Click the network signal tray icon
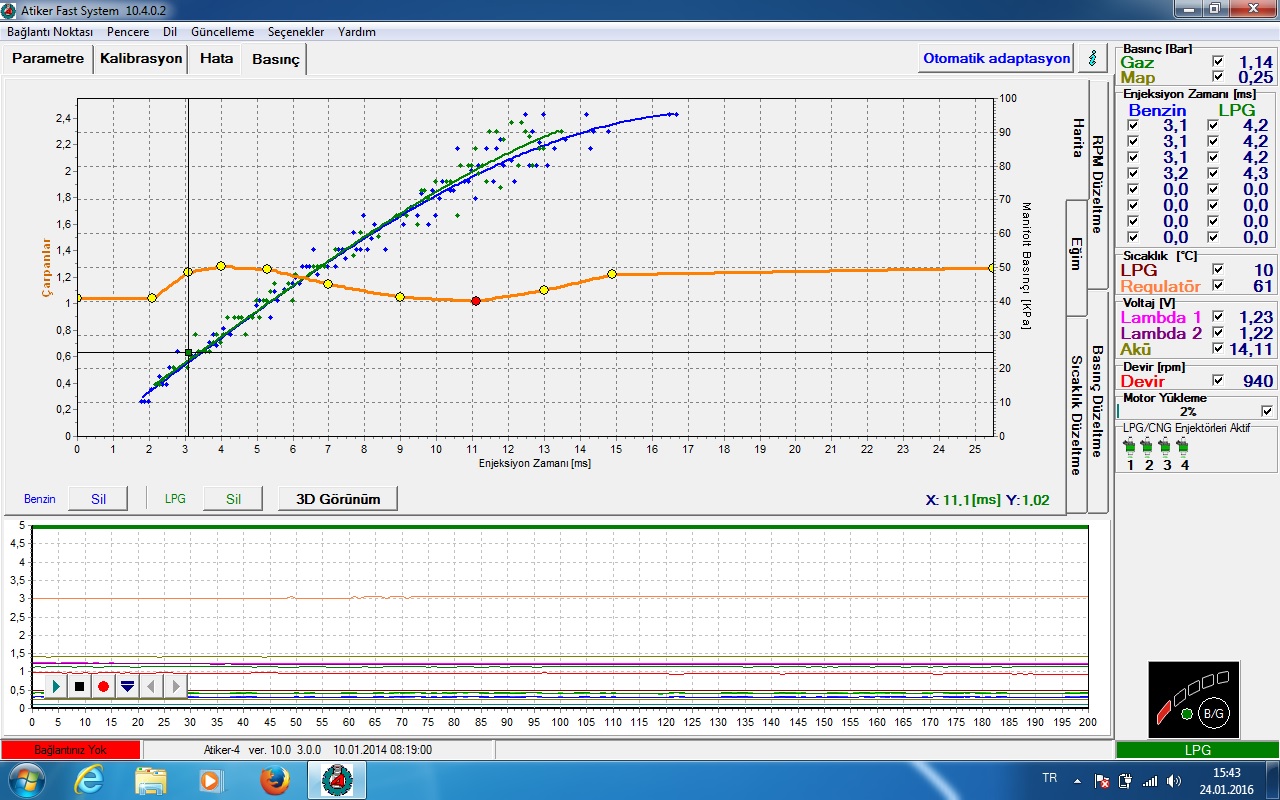This screenshot has width=1280, height=800. click(x=1150, y=780)
